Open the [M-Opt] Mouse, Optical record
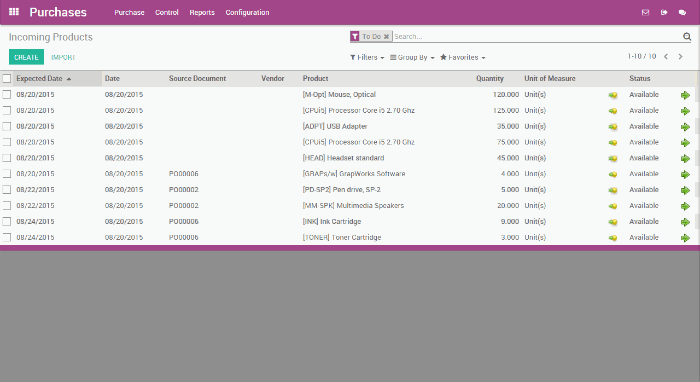The height and width of the screenshot is (382, 700). 339,95
